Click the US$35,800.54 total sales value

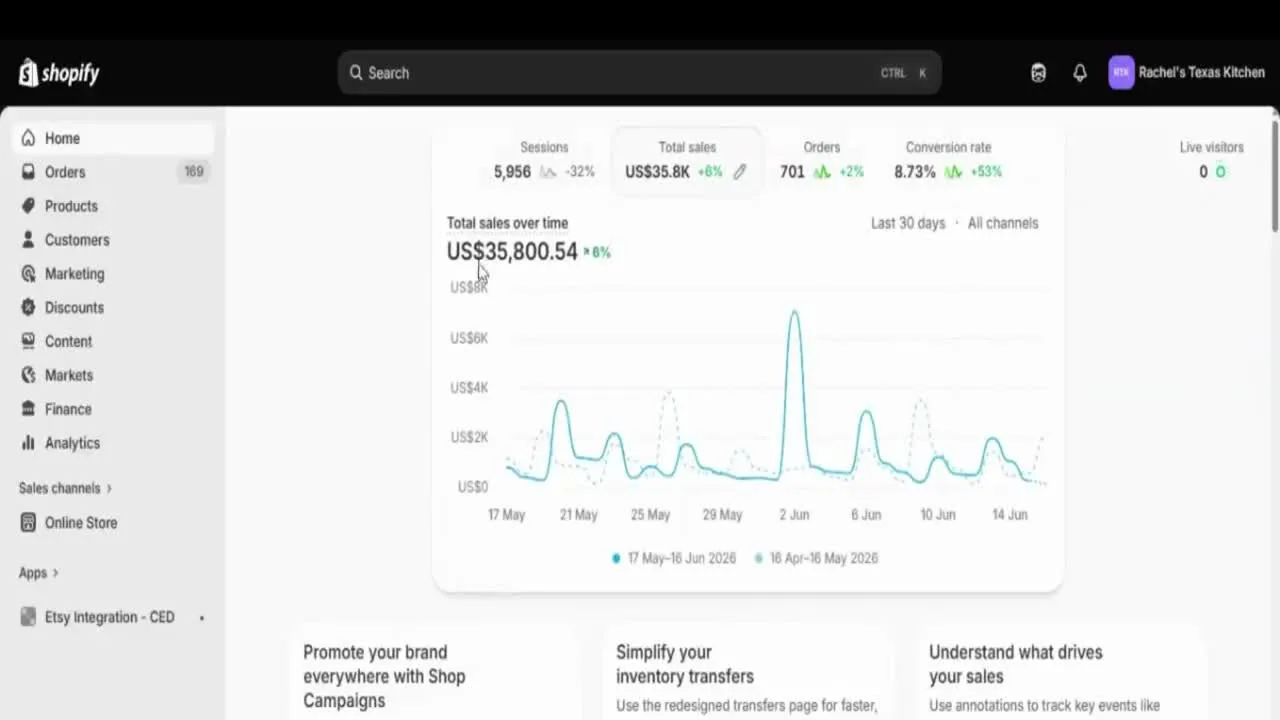pyautogui.click(x=512, y=252)
